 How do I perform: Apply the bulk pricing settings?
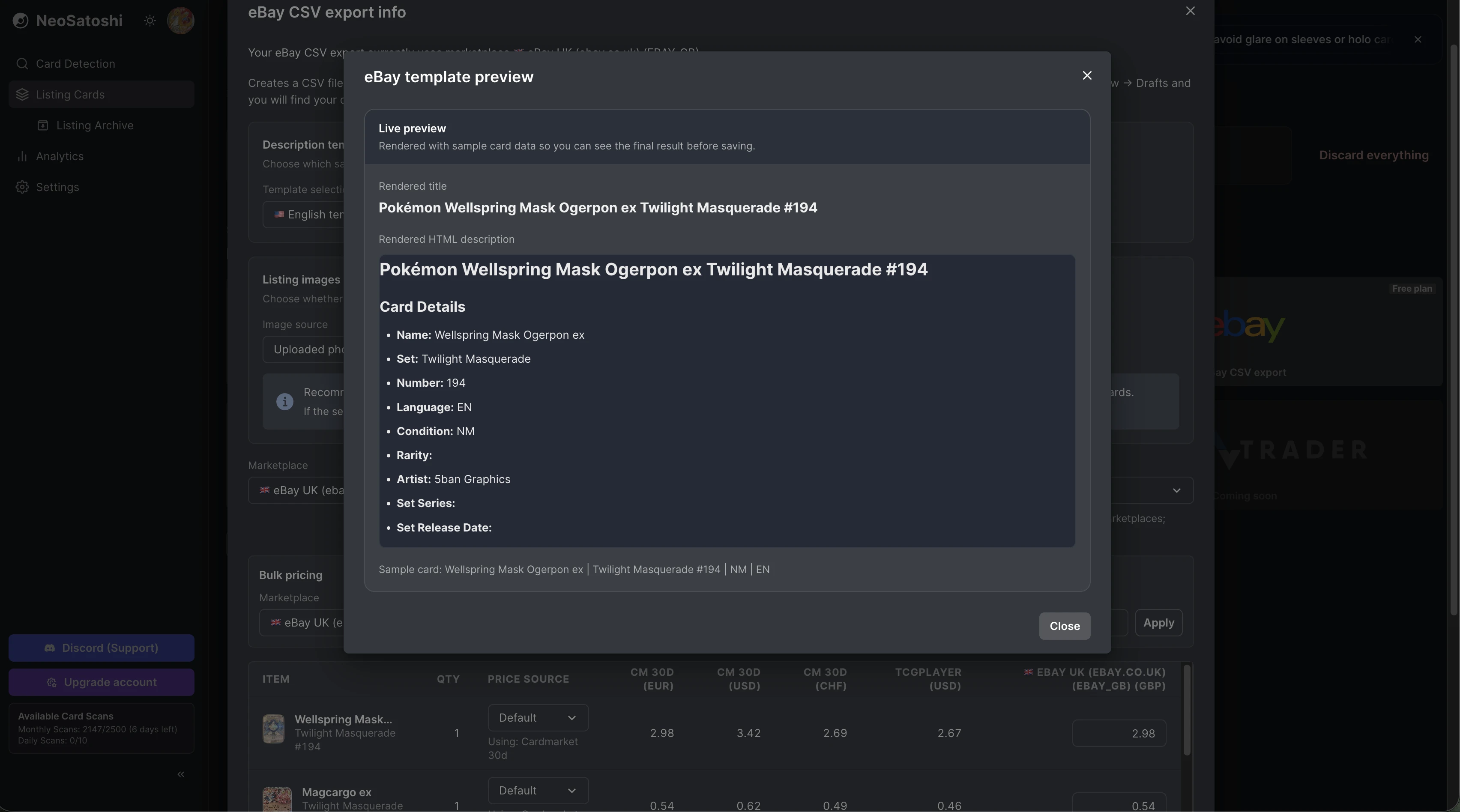pos(1158,623)
